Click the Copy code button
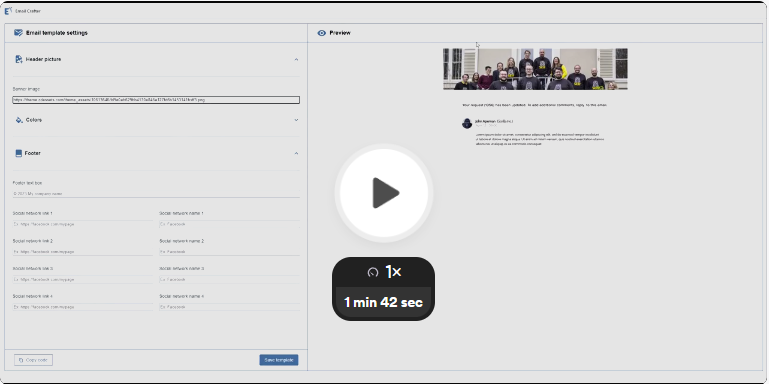This screenshot has height=384, width=769. 33,360
